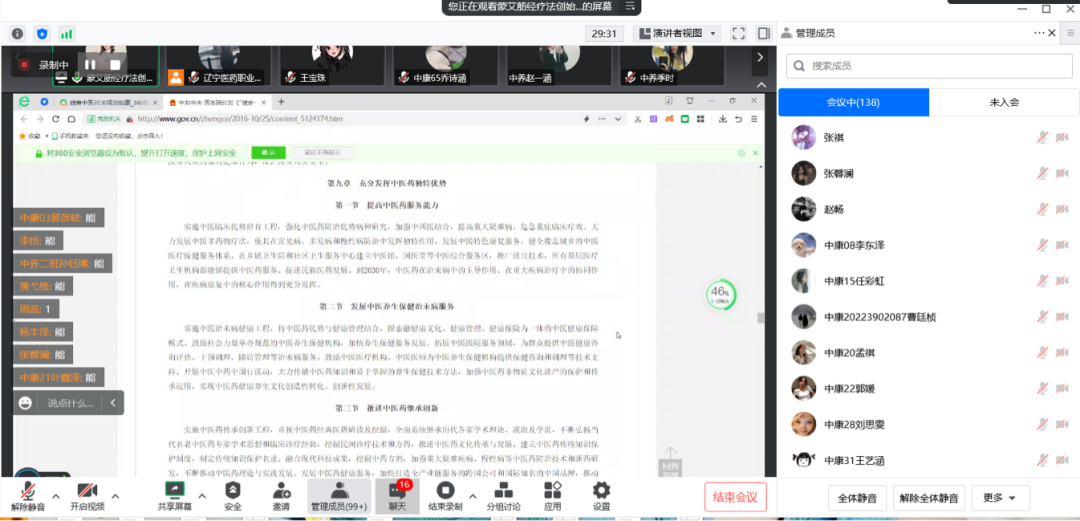This screenshot has width=1080, height=521.
Task: Open the 聊天 chat with 16 unread
Action: [397, 496]
